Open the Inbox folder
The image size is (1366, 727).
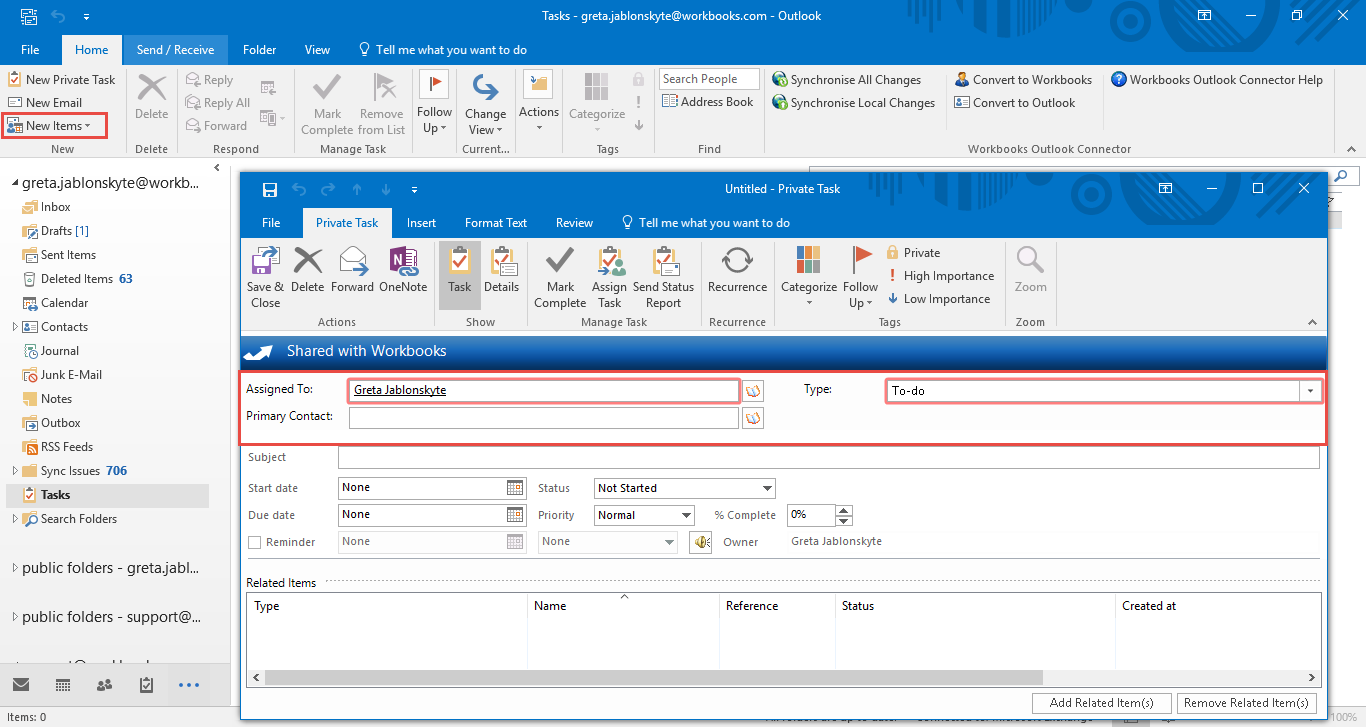[55, 207]
